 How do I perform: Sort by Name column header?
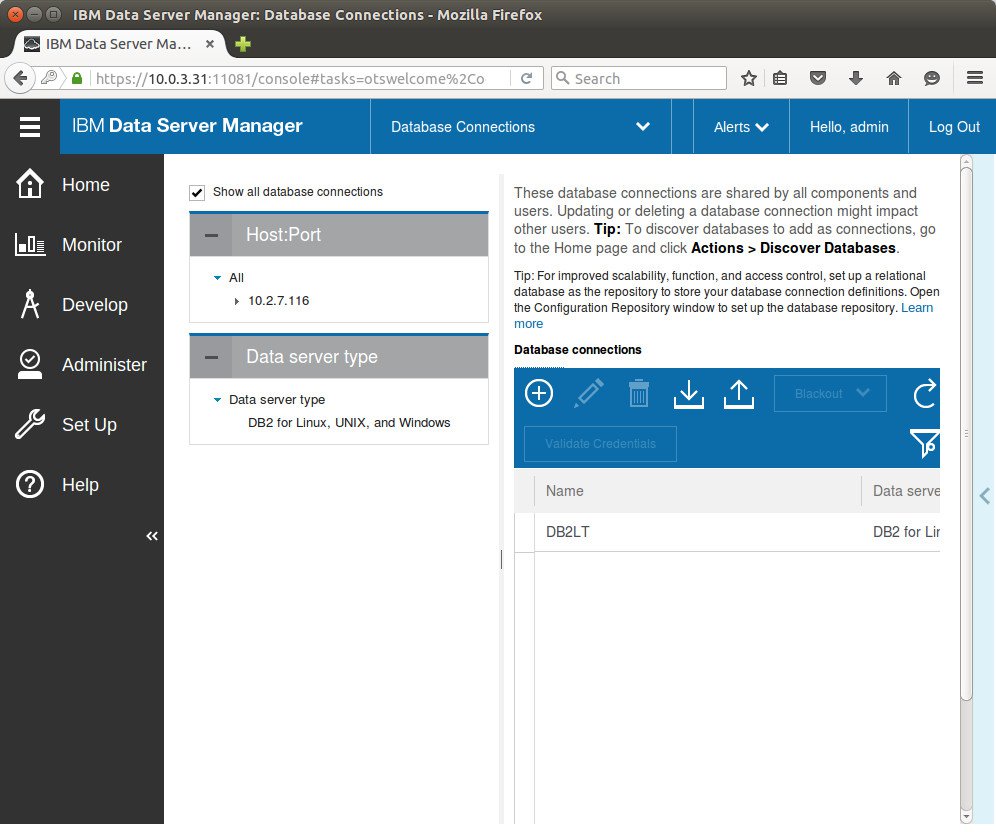697,491
